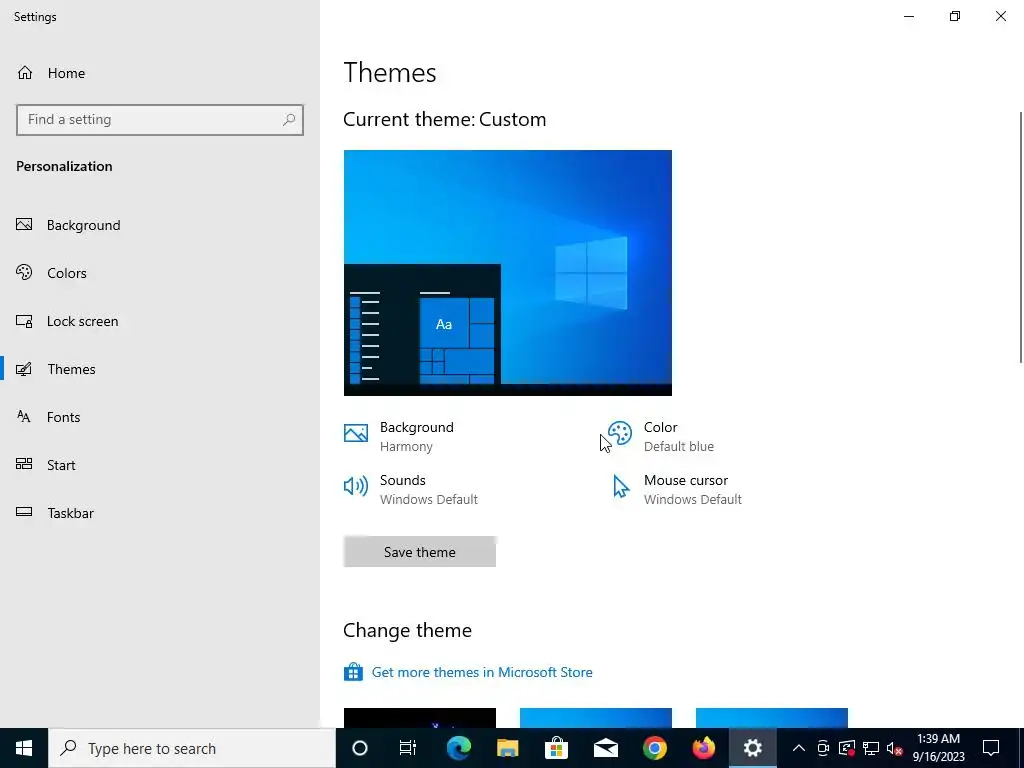The image size is (1024, 768).
Task: Click the Microsoft Store bag icon beside link
Action: [353, 672]
